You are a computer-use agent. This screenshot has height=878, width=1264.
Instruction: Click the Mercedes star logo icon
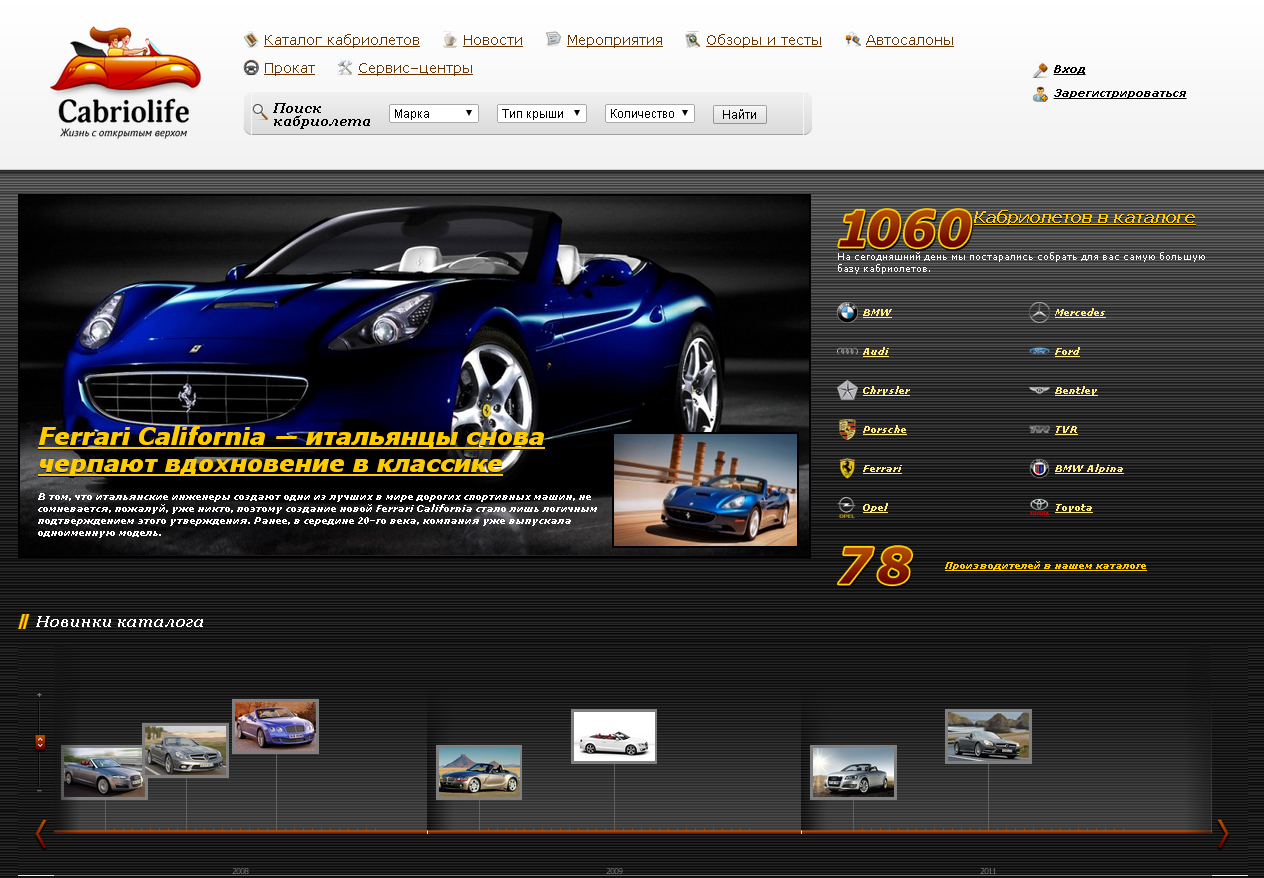[x=1039, y=313]
